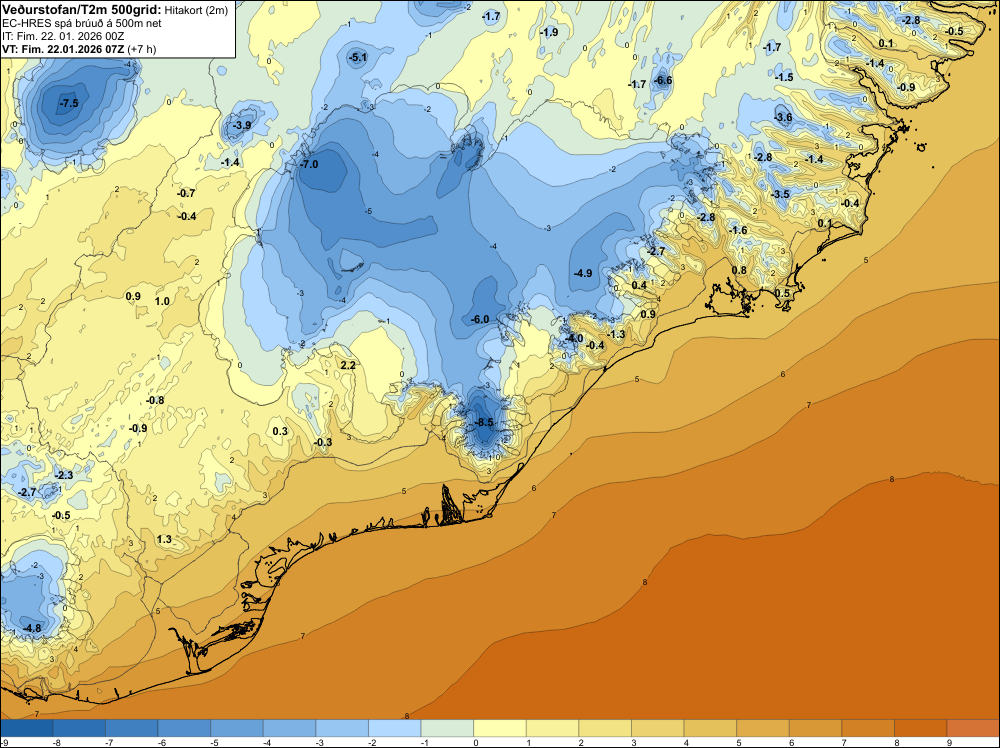Click the -8.5 minimum temperature value

tap(484, 422)
